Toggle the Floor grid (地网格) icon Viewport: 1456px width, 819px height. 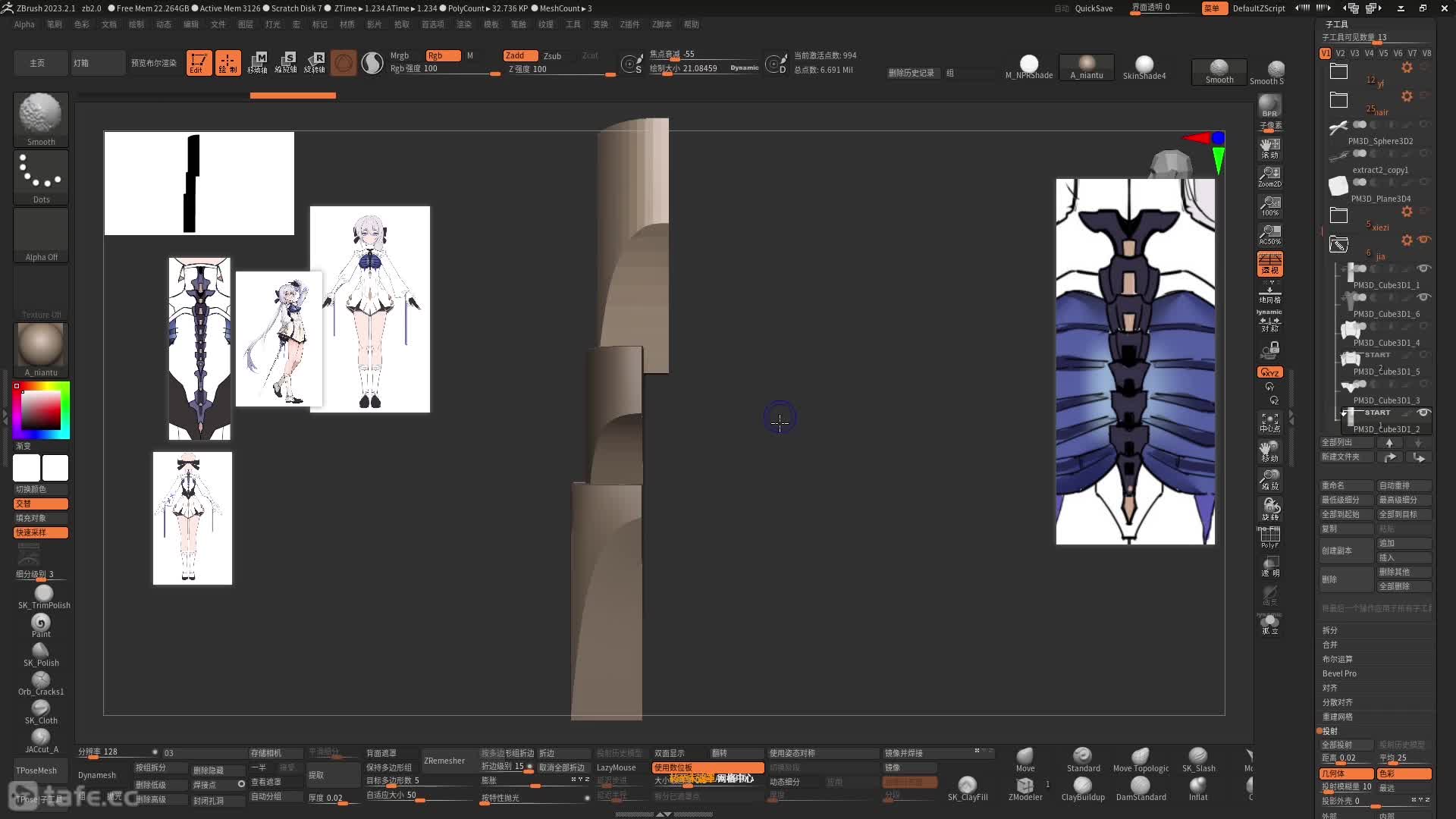pos(1269,292)
